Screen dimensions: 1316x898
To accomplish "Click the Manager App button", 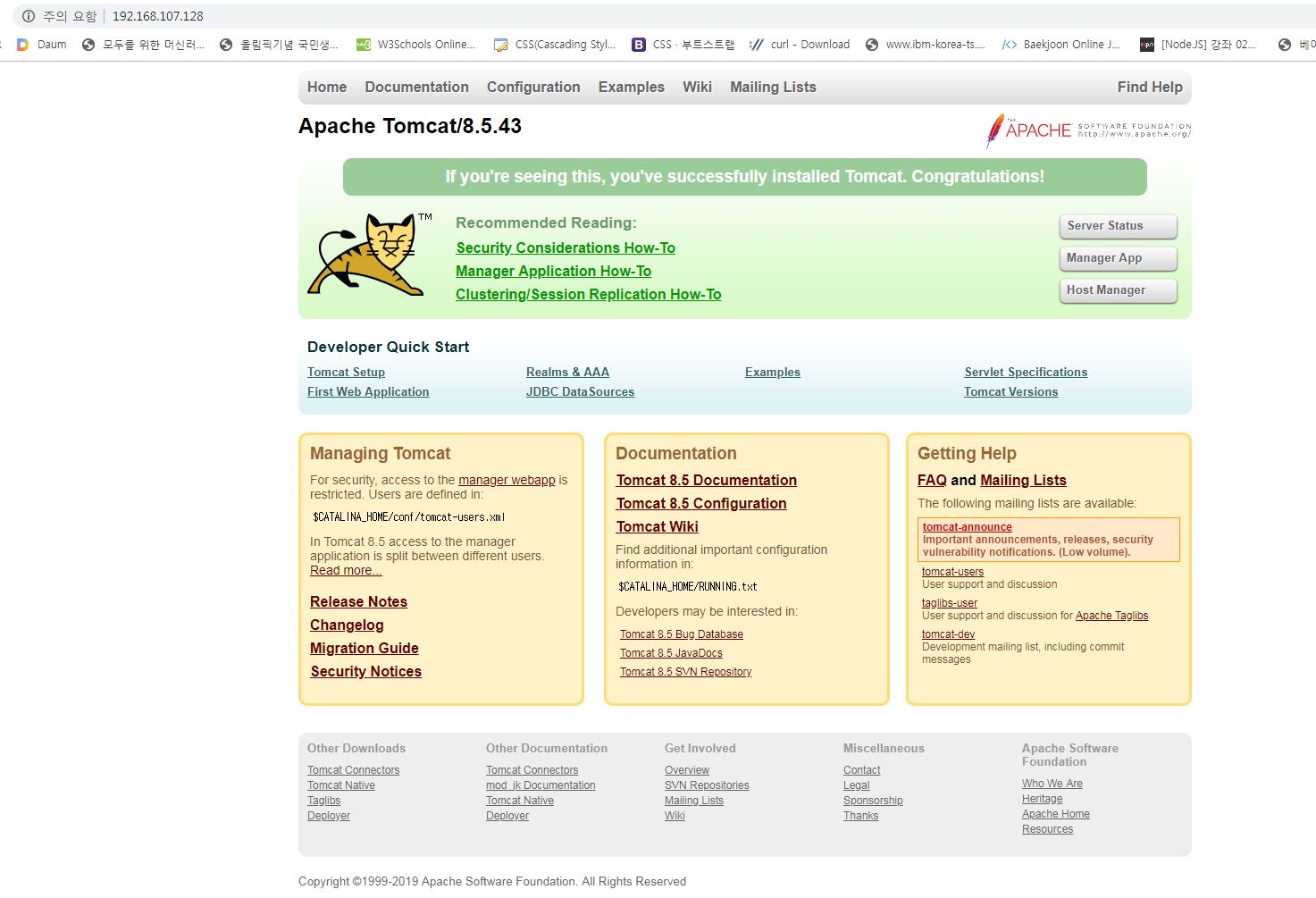I will coord(1118,258).
